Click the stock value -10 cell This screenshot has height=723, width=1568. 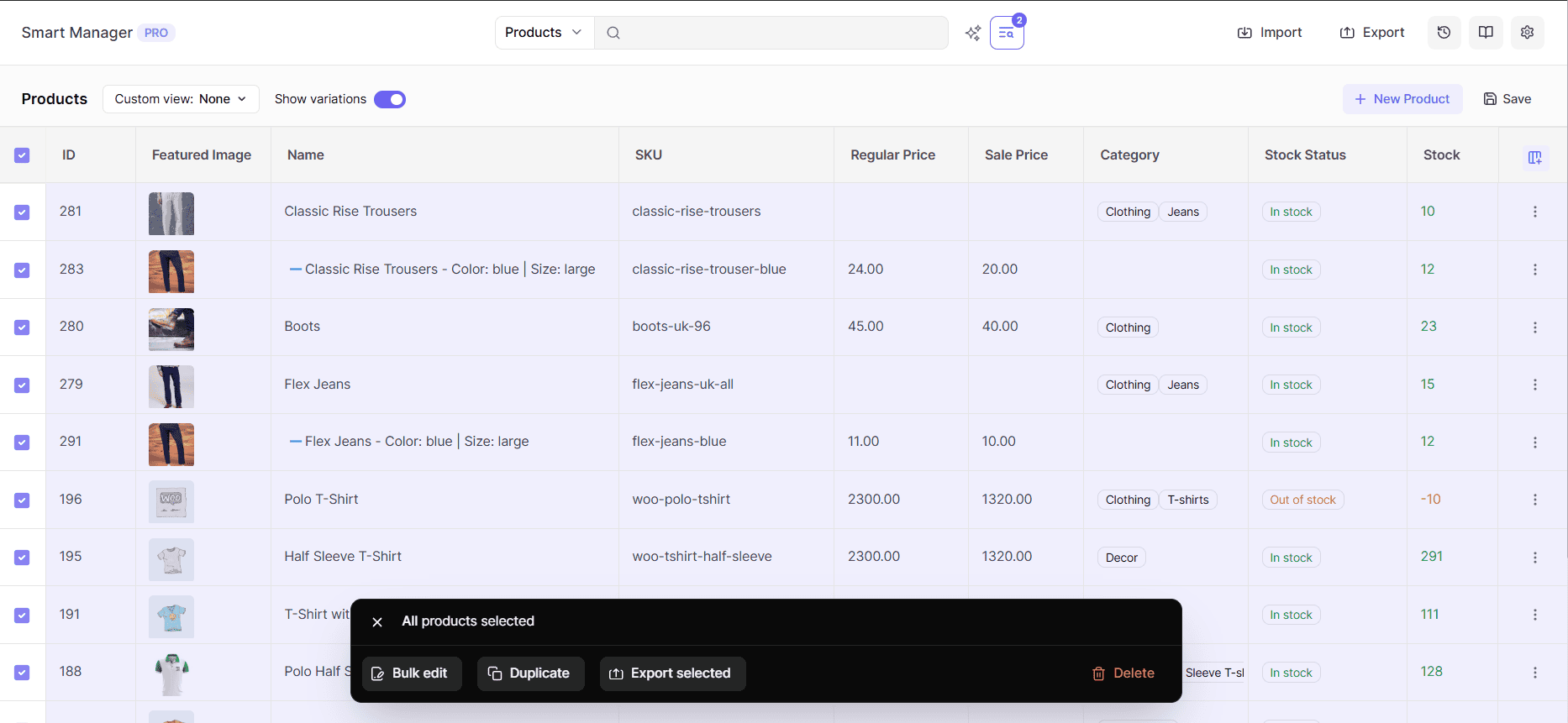[1452, 499]
